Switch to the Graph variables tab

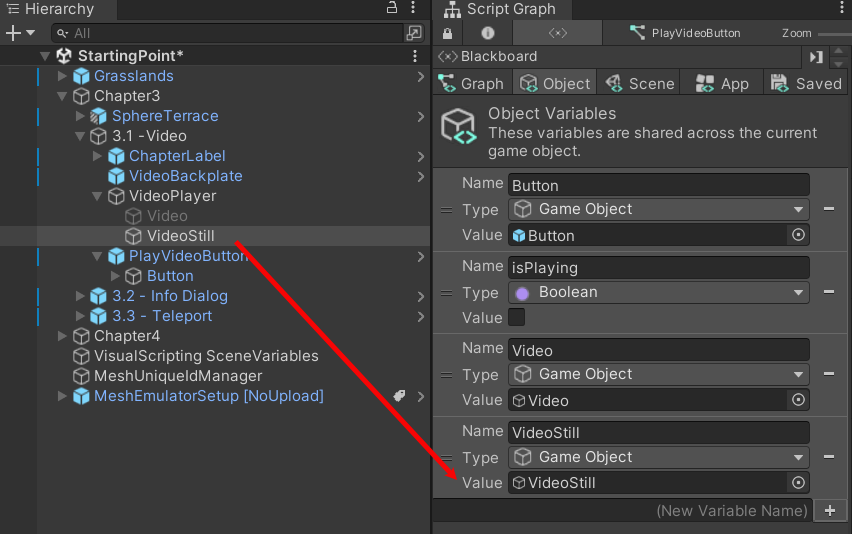(x=471, y=84)
